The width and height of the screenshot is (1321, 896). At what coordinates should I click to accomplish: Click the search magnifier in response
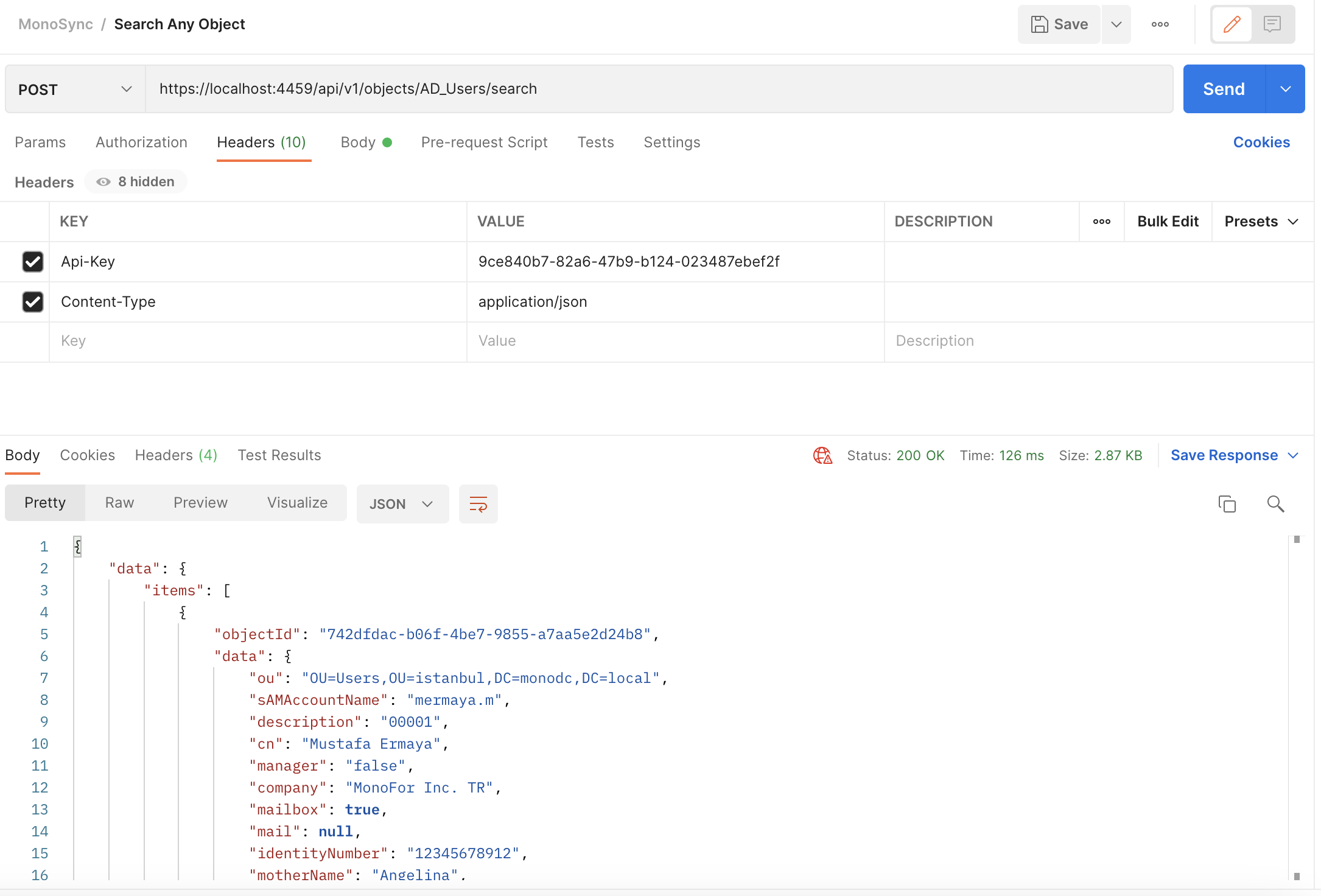[1275, 504]
